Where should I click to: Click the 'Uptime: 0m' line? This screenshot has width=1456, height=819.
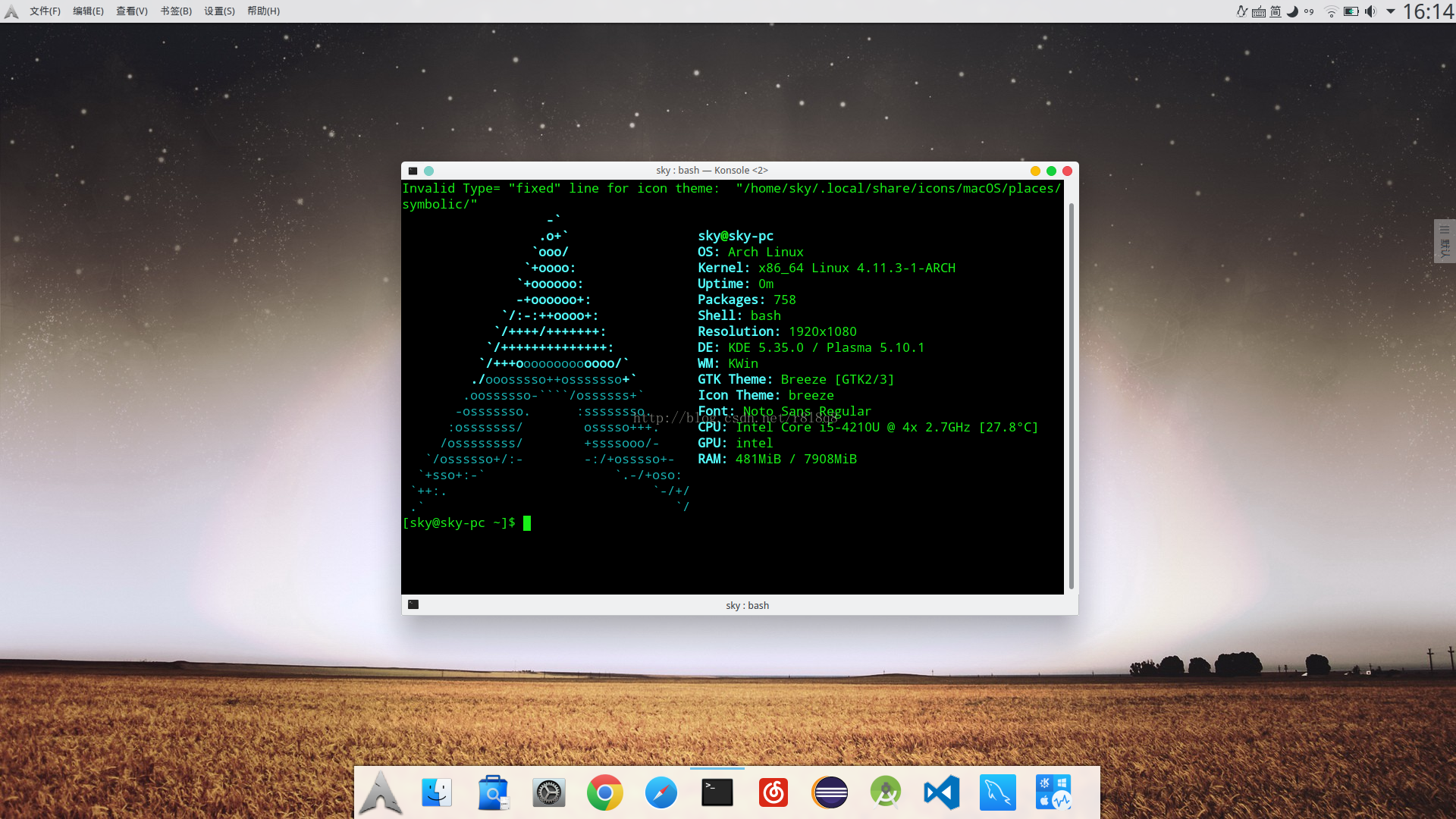[736, 284]
